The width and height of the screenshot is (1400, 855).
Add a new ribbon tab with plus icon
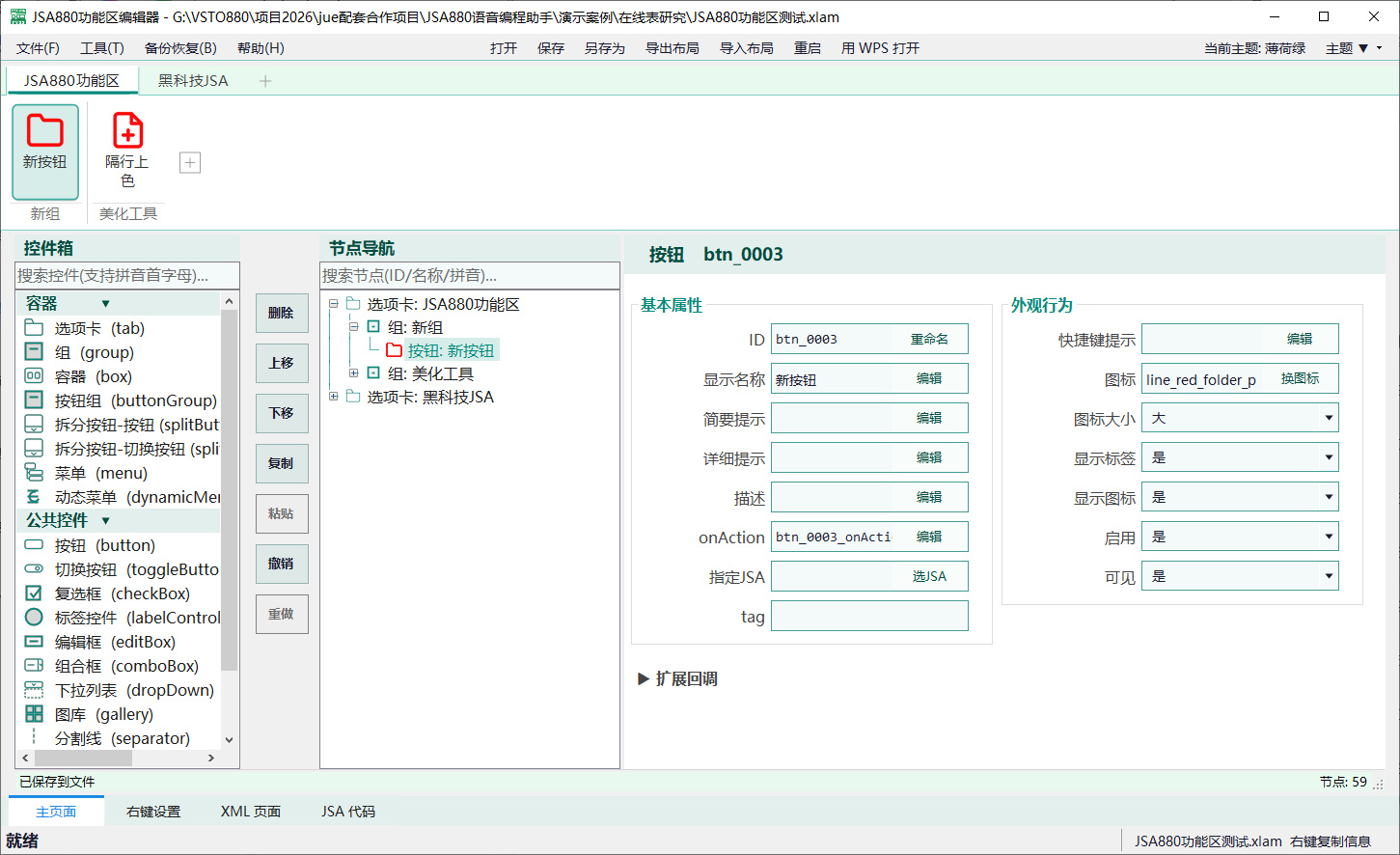(x=265, y=81)
